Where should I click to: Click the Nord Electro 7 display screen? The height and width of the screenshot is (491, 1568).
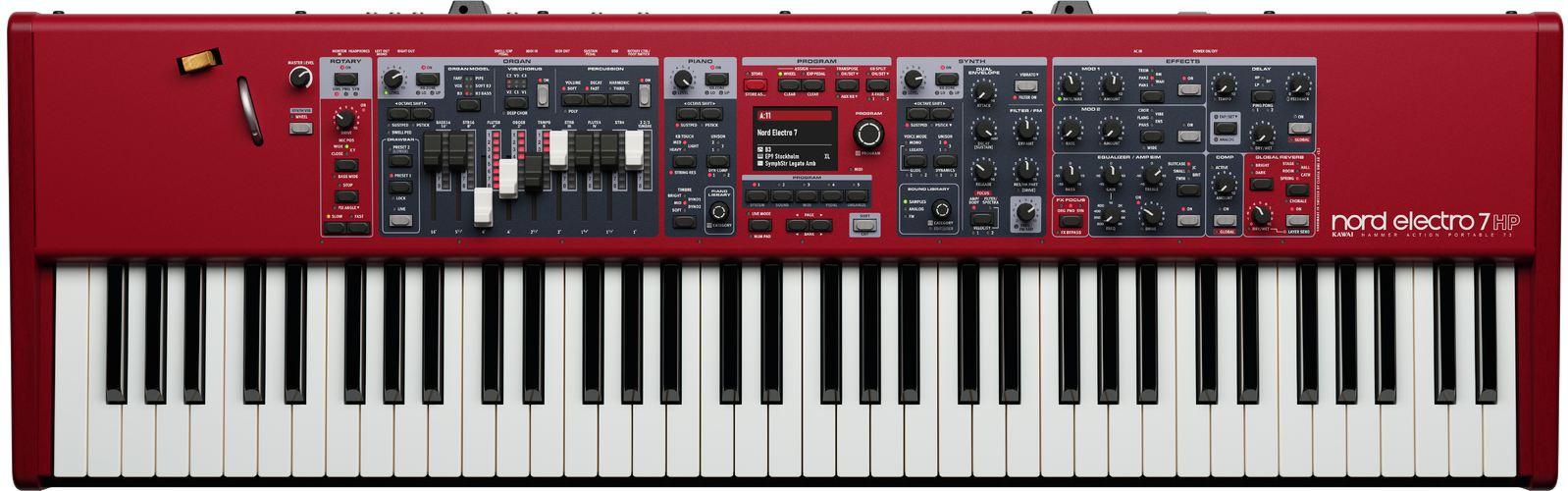coord(795,138)
